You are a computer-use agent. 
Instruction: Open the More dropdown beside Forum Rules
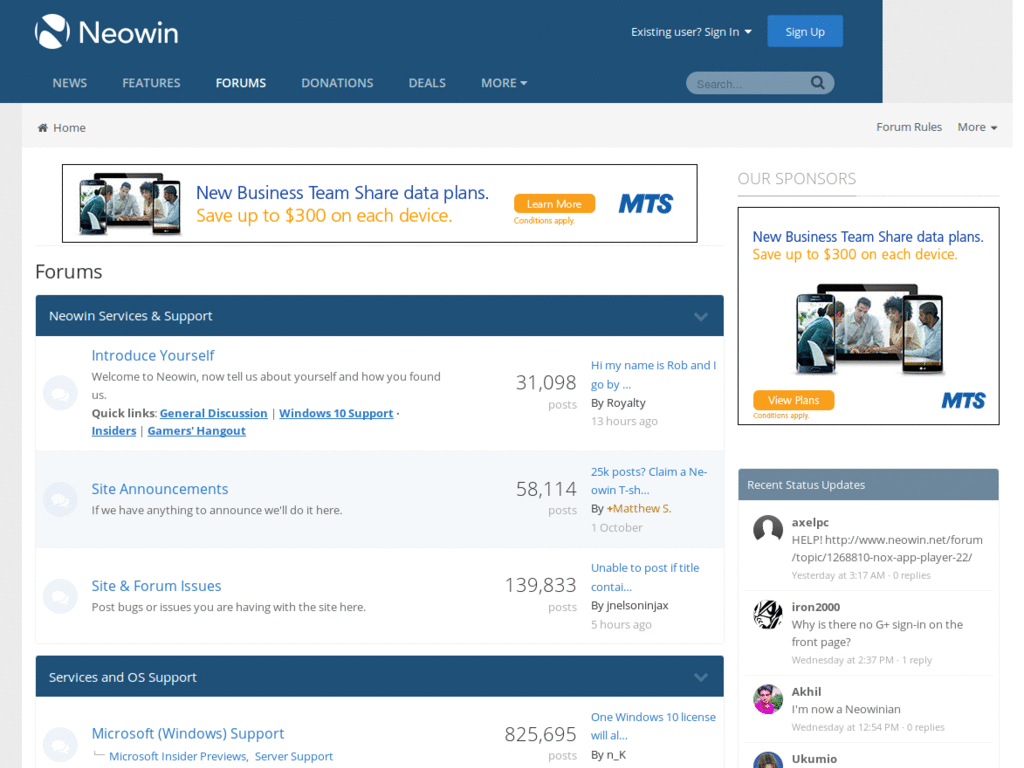(x=977, y=127)
